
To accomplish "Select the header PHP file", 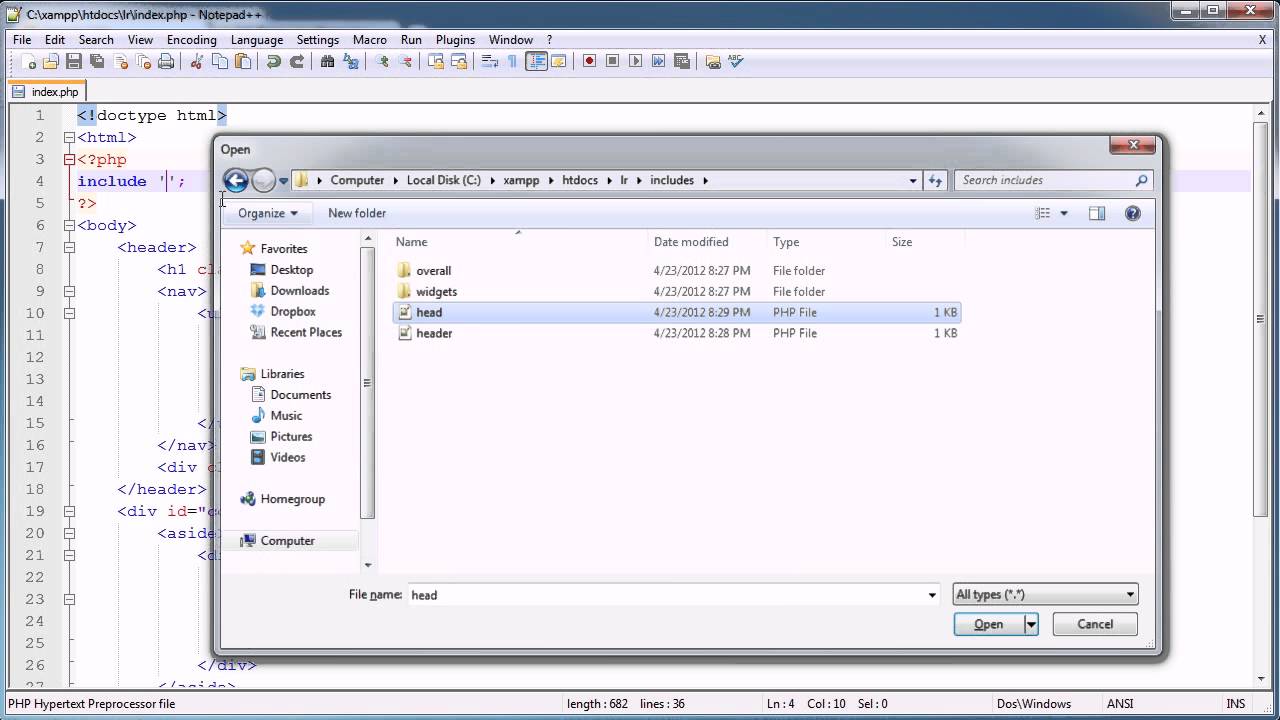I will 434,333.
